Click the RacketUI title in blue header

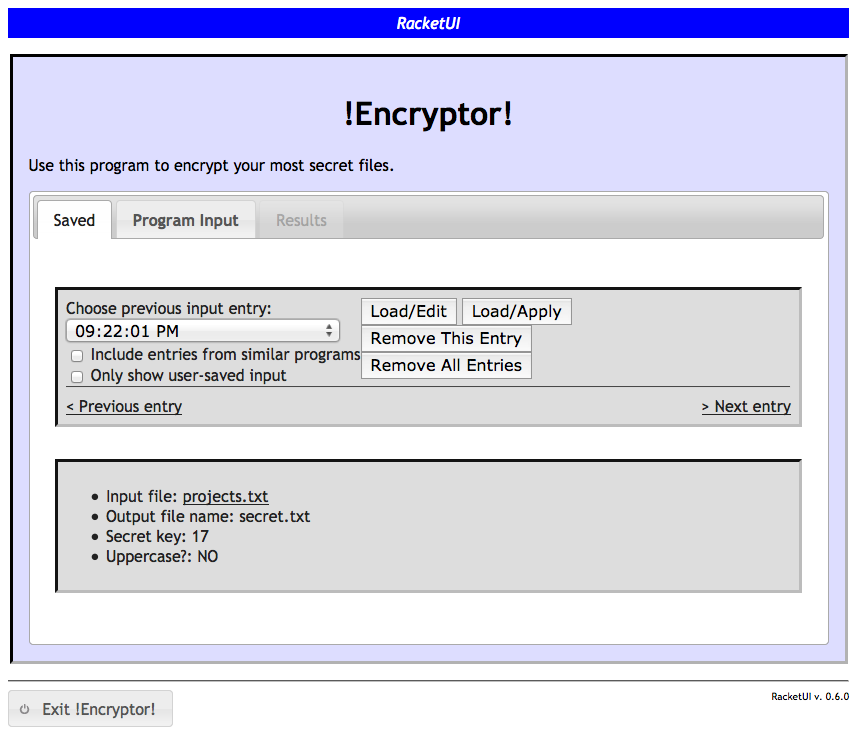[428, 23]
